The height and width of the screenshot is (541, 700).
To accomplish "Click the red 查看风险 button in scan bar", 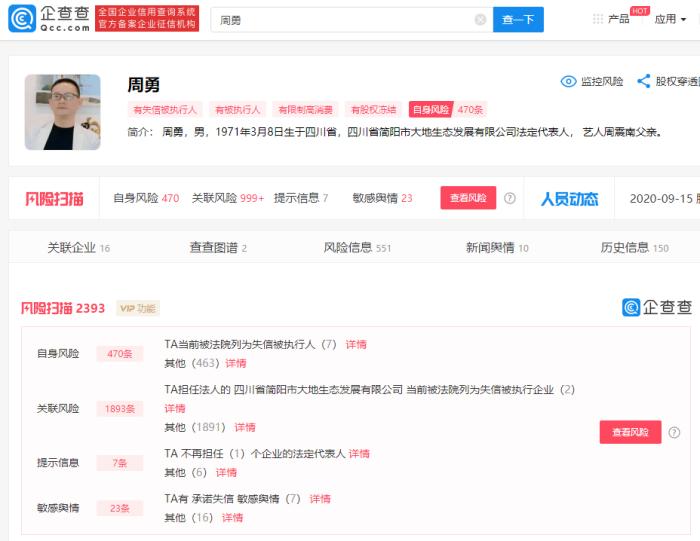I will pyautogui.click(x=468, y=198).
